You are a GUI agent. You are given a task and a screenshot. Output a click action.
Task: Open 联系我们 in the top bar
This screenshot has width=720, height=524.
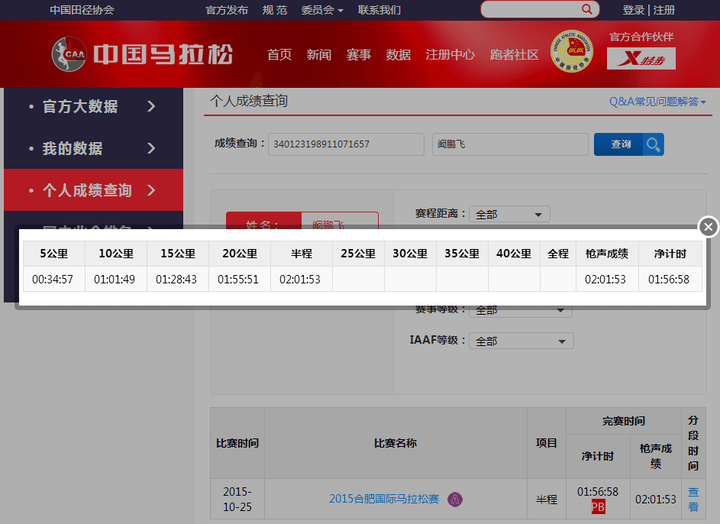coord(379,10)
